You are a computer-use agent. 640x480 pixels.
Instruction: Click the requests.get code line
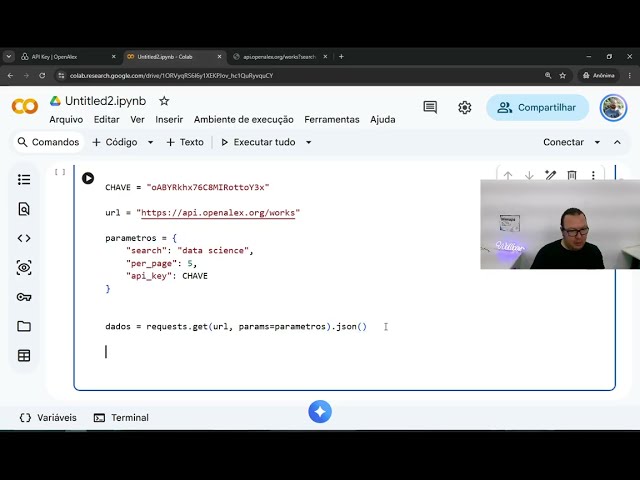point(236,327)
